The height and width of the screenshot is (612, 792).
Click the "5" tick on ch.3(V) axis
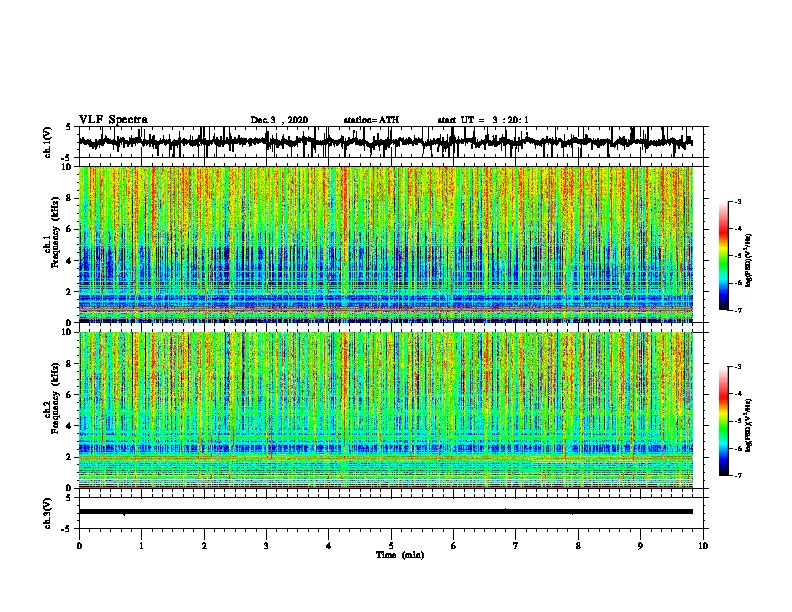pyautogui.click(x=69, y=498)
